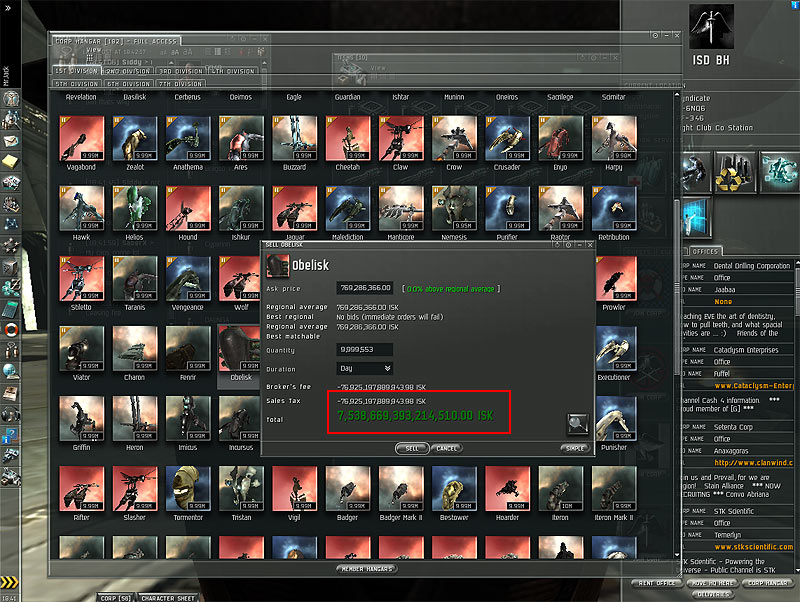Select the Offices tab in station panel
Screen dimensions: 800x602
[705, 252]
